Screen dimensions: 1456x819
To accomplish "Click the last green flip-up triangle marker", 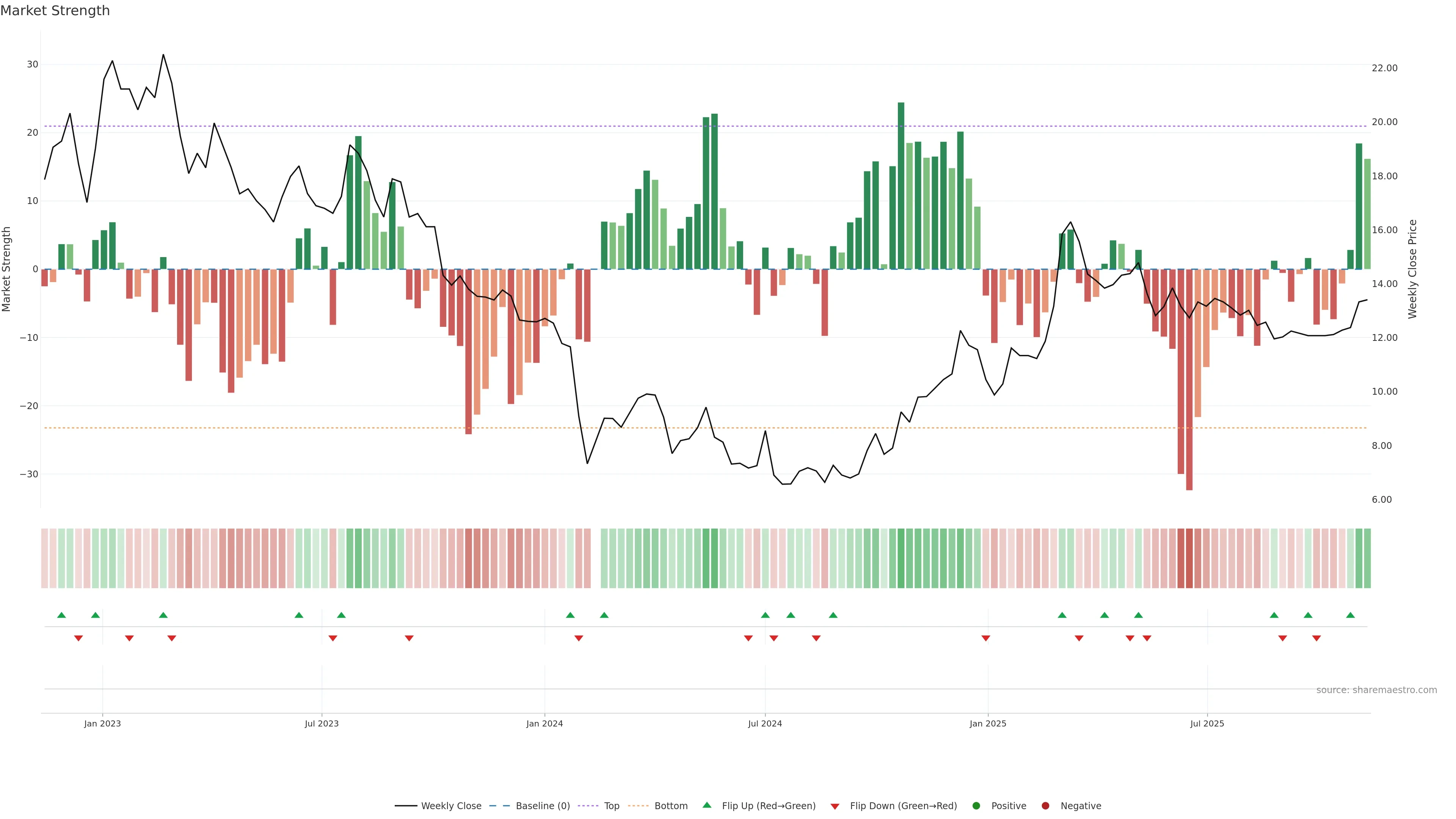I will click(1350, 615).
